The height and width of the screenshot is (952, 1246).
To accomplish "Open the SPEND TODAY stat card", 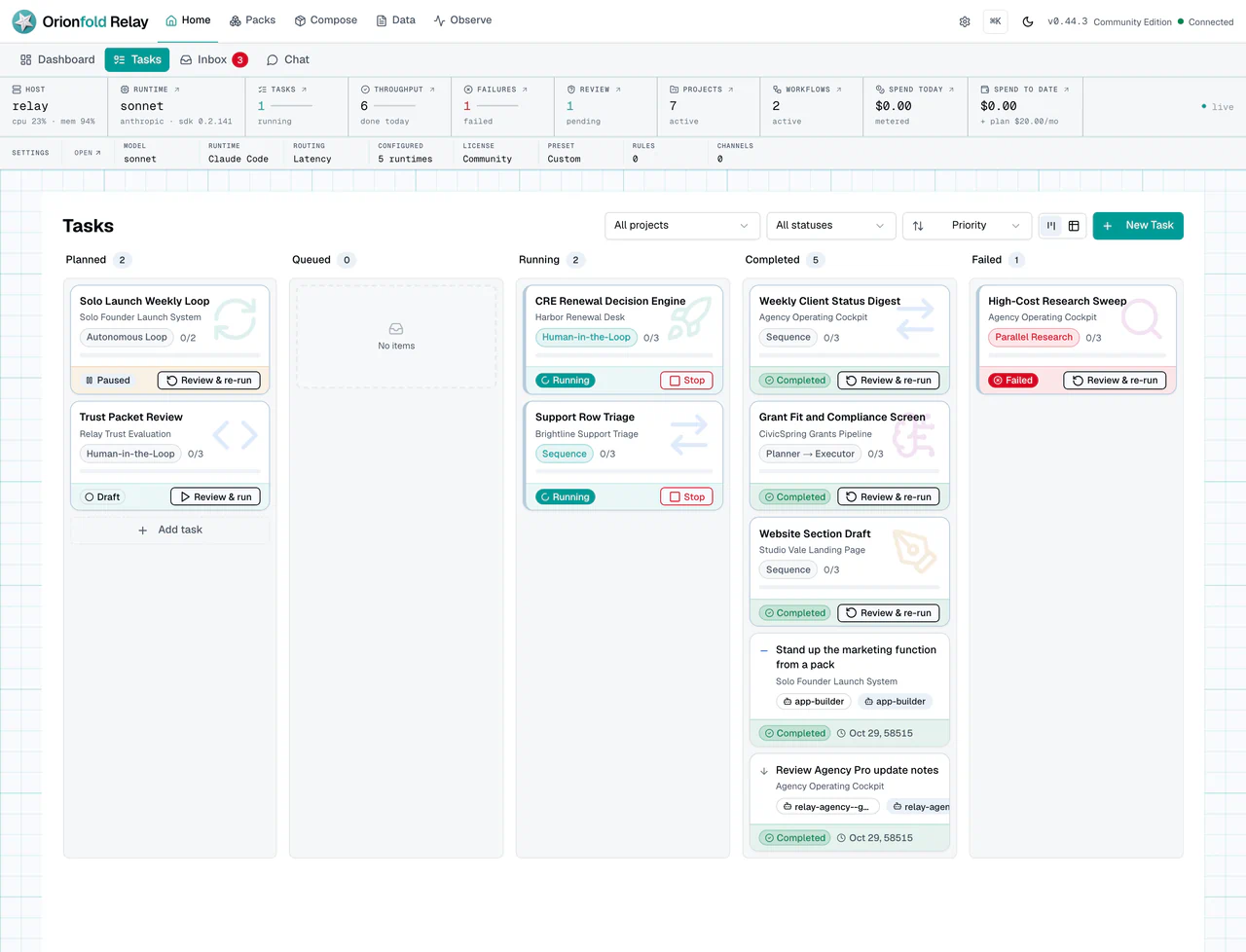I will [x=915, y=106].
